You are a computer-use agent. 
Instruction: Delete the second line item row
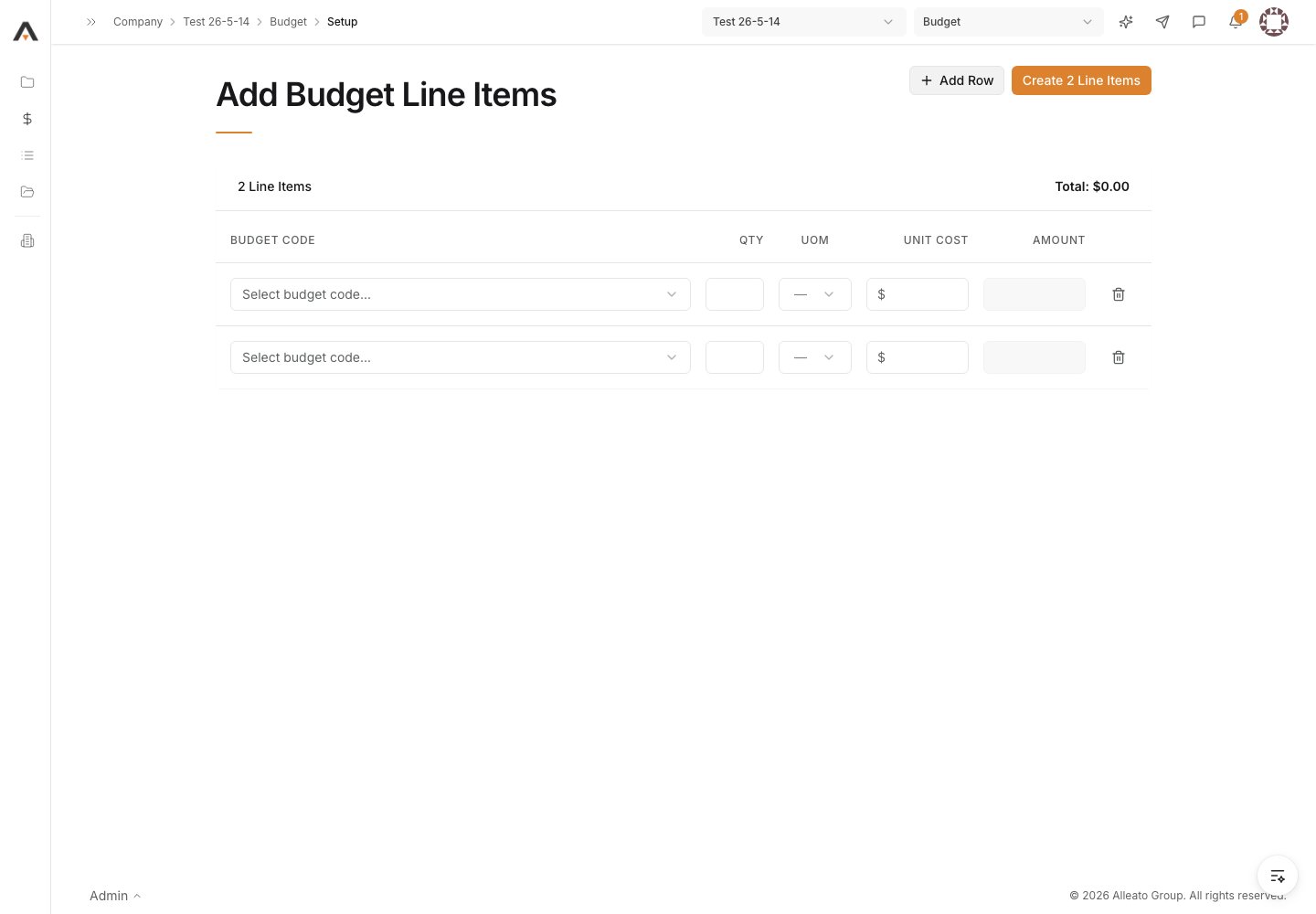tap(1119, 357)
